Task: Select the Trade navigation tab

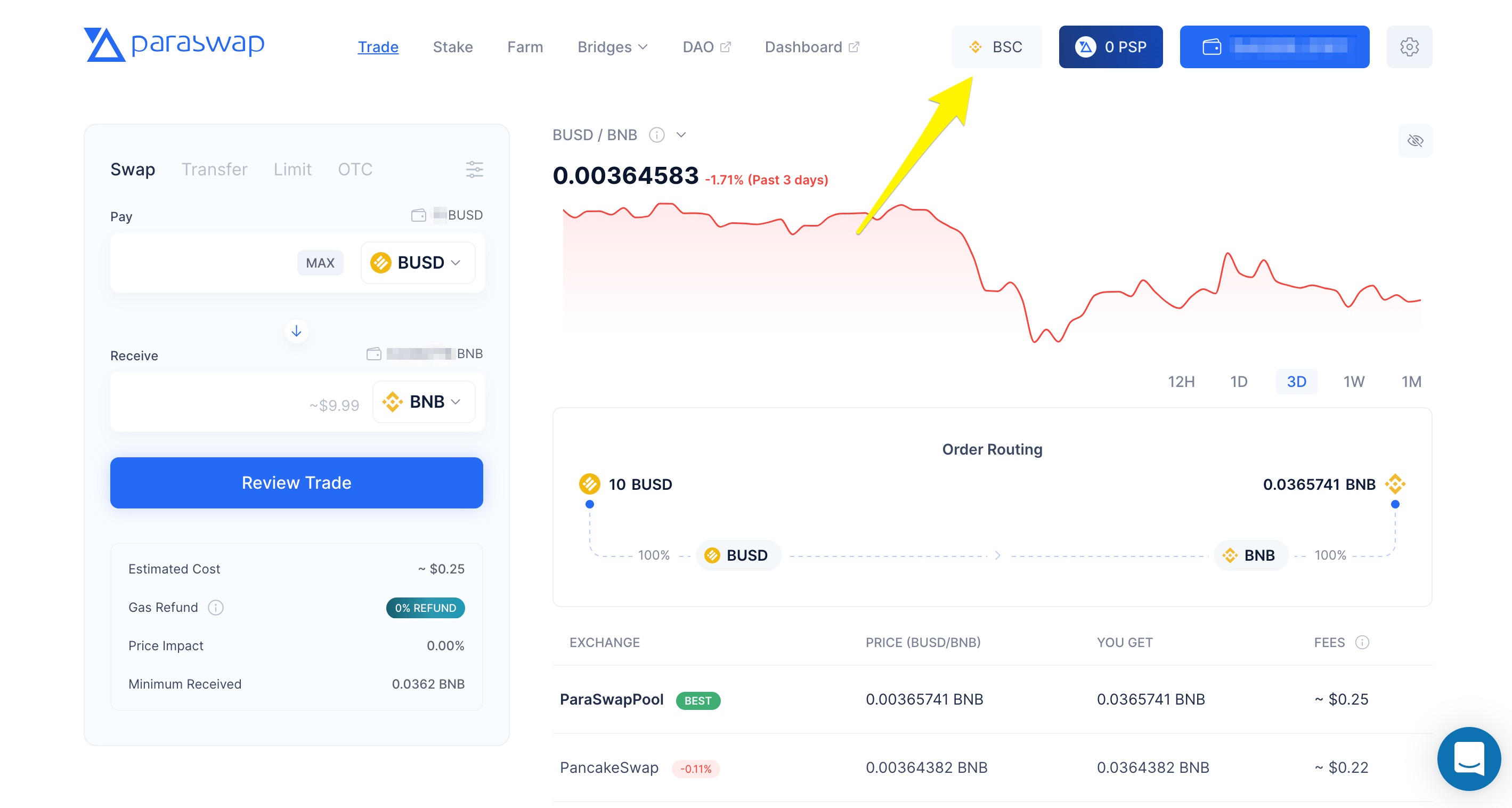Action: point(378,46)
